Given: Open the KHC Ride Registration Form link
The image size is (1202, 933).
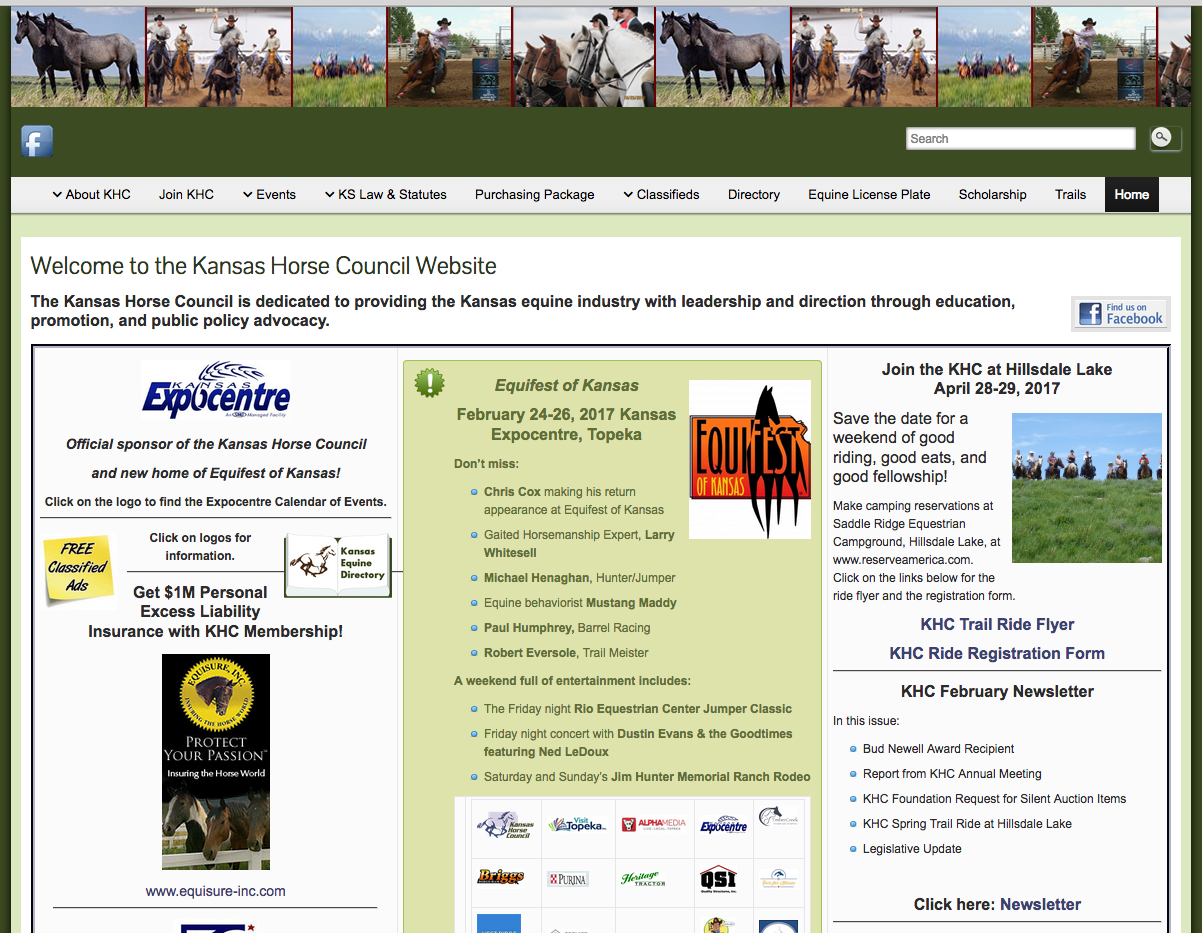Looking at the screenshot, I should [x=997, y=654].
